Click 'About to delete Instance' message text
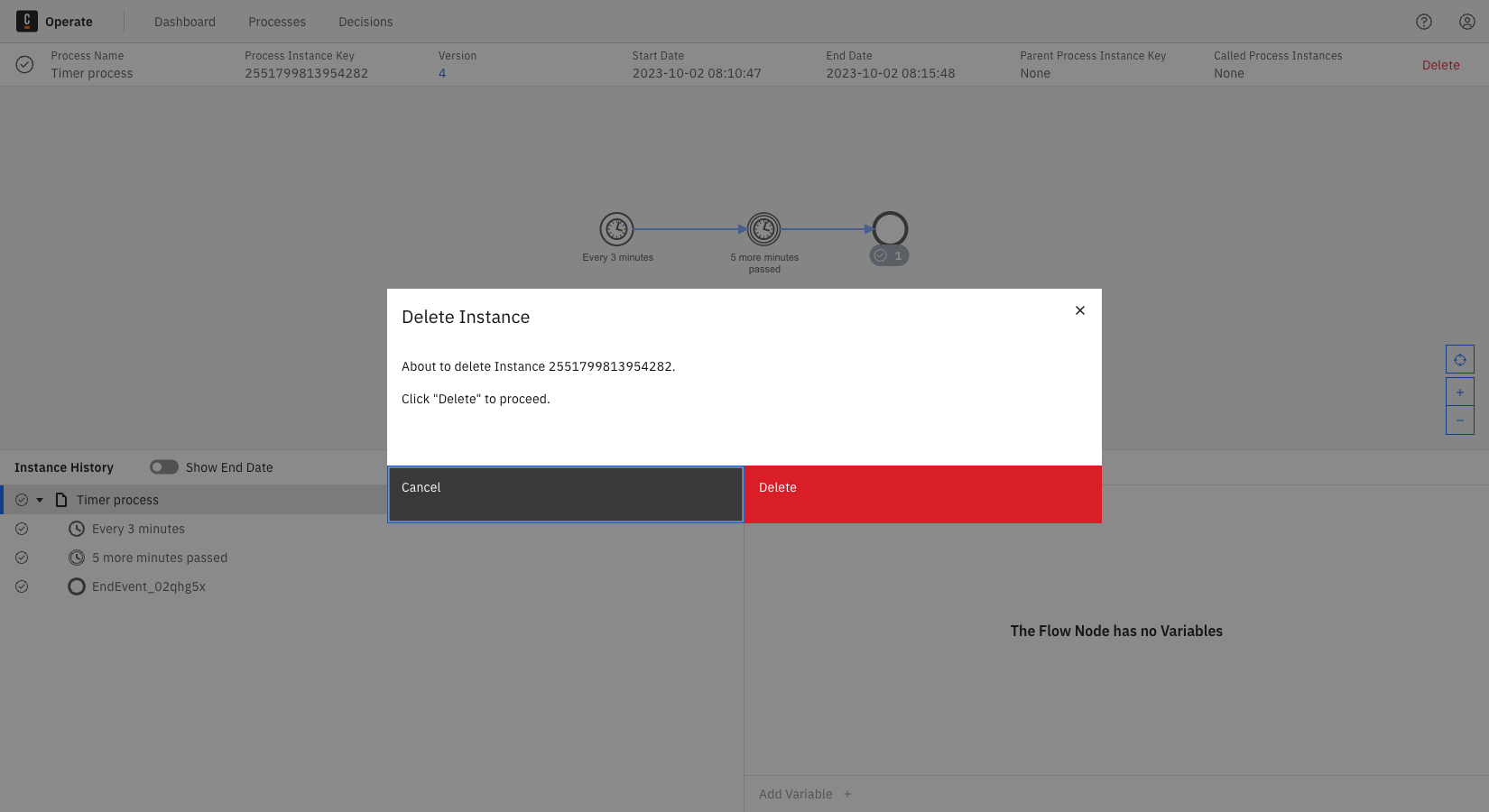This screenshot has height=812, width=1489. point(539,366)
